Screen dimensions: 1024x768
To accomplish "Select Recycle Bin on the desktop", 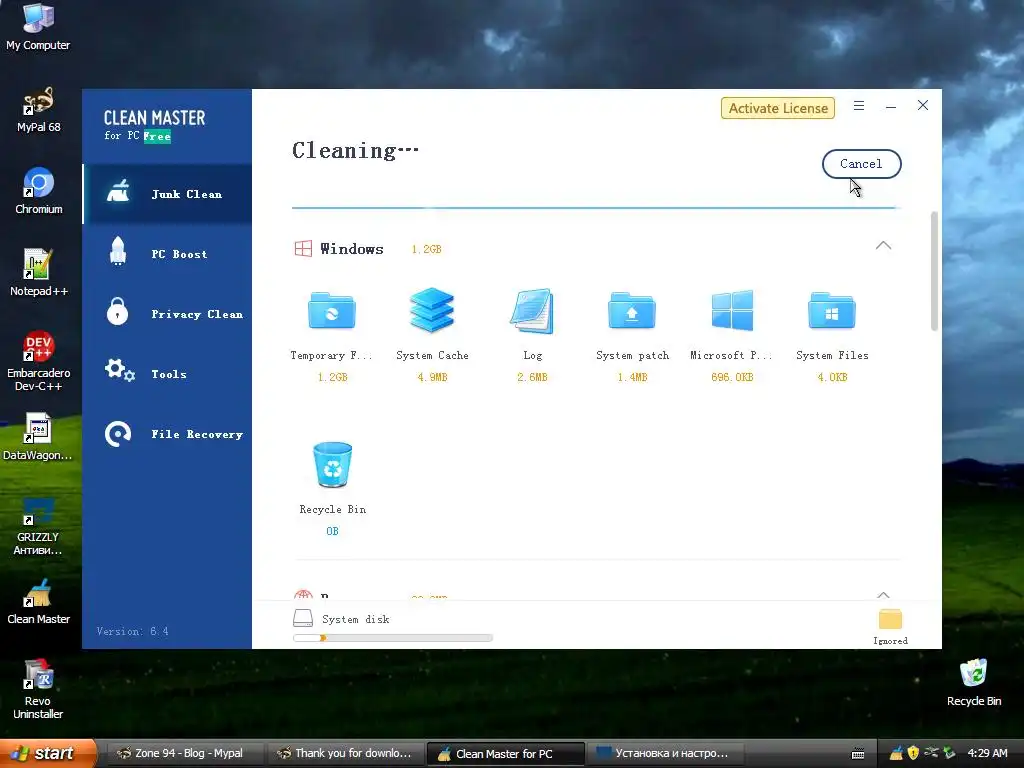I will (974, 683).
